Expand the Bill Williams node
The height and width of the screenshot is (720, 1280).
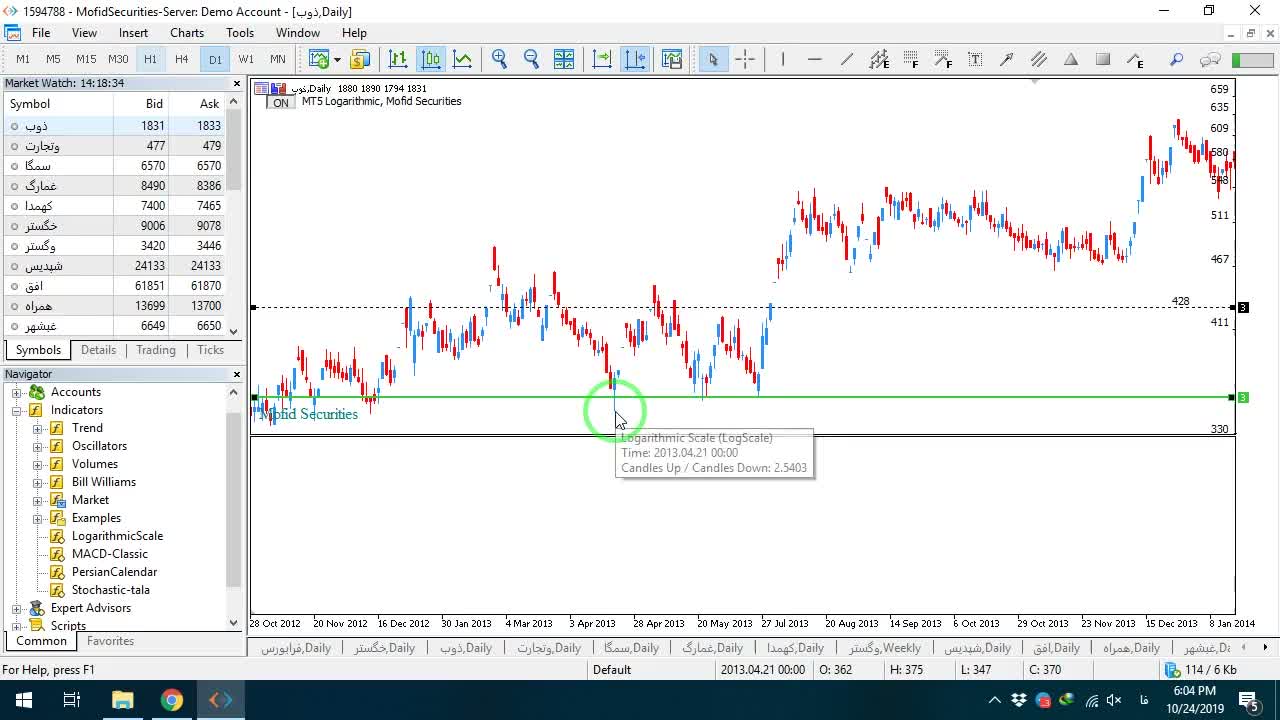click(38, 482)
